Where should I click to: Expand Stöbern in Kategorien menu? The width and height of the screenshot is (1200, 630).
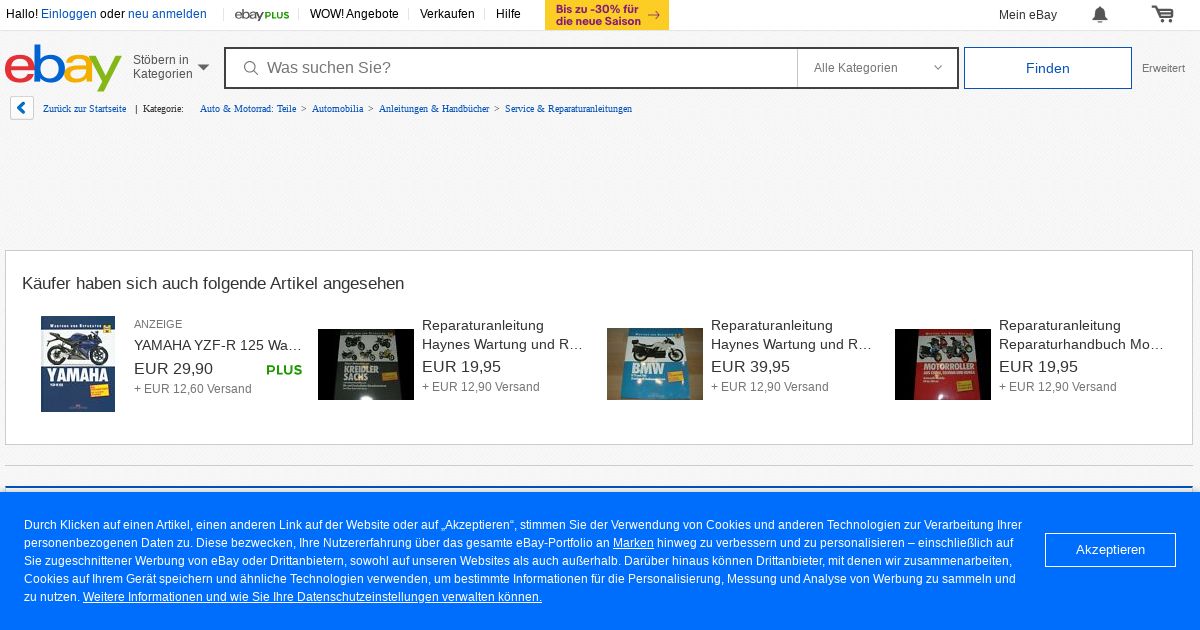171,67
